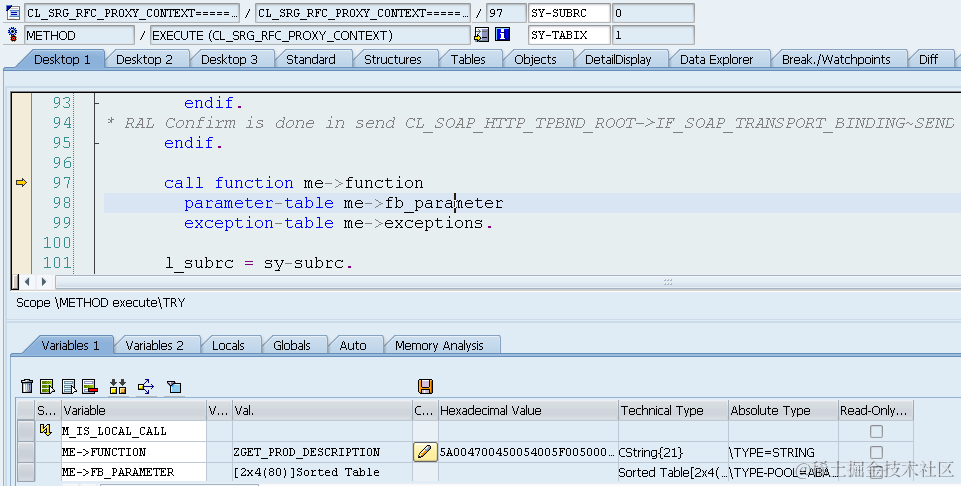The width and height of the screenshot is (961, 486).
Task: Click the navigate icon beside the EXECUTE field
Action: click(x=482, y=35)
